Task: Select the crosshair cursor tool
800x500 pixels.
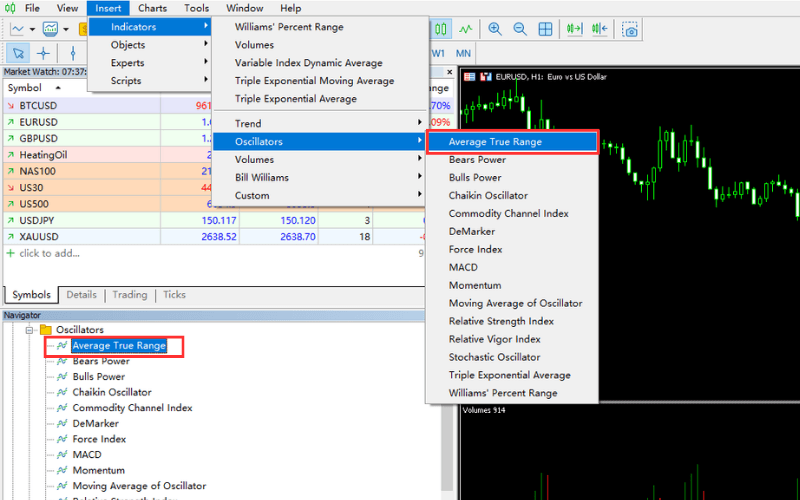Action: point(43,53)
